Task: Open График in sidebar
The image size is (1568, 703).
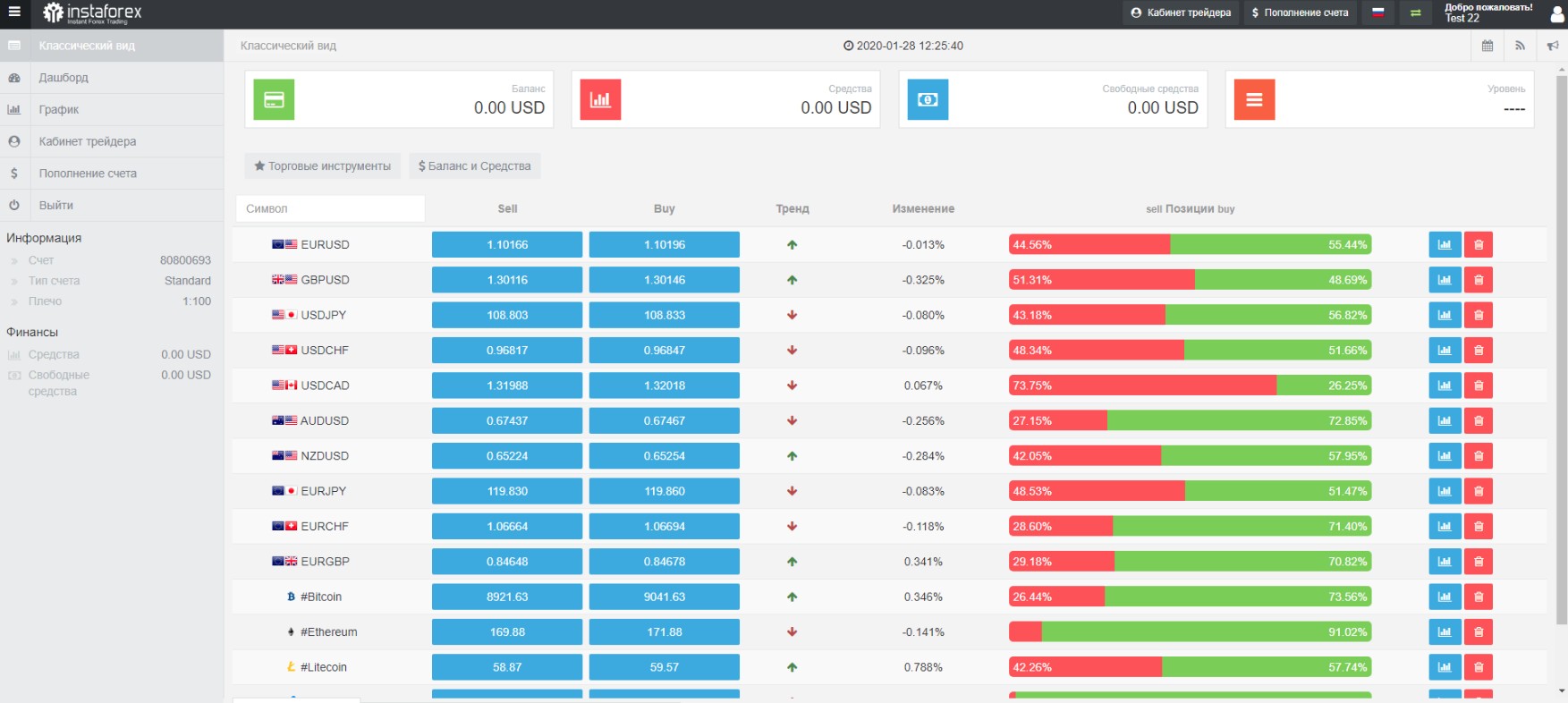Action: pyautogui.click(x=112, y=109)
